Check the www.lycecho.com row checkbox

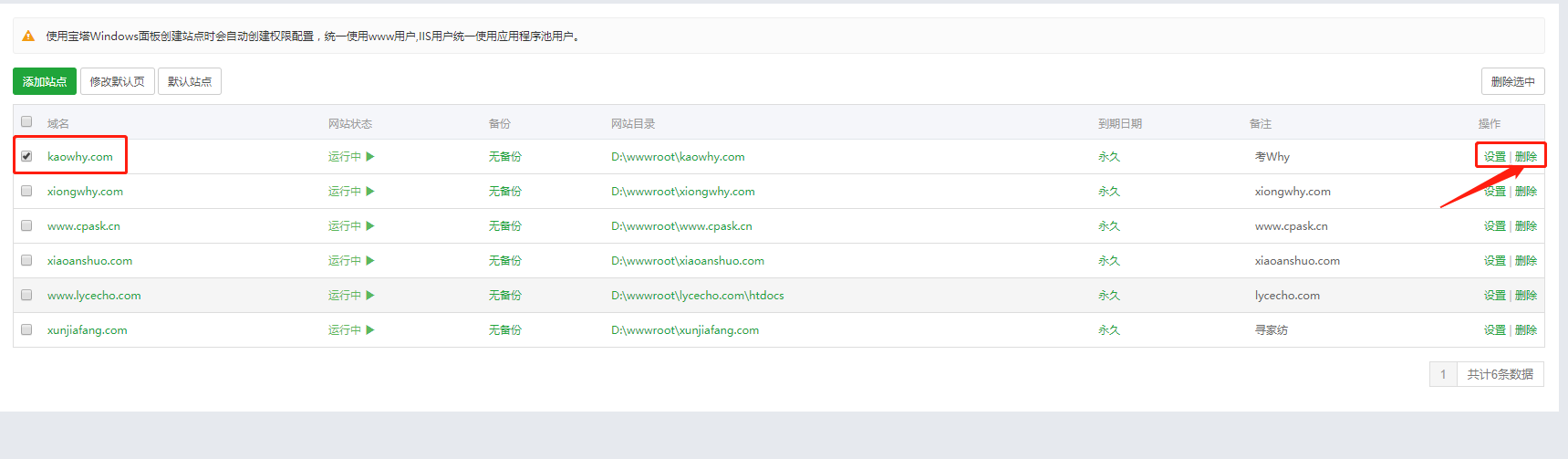click(x=26, y=295)
